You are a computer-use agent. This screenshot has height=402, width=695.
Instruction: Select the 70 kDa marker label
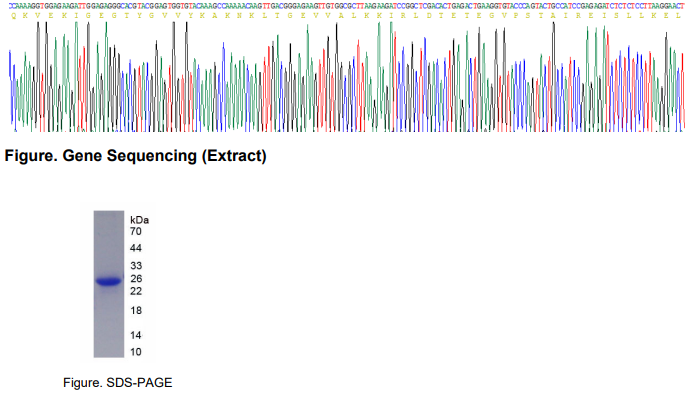[136, 231]
